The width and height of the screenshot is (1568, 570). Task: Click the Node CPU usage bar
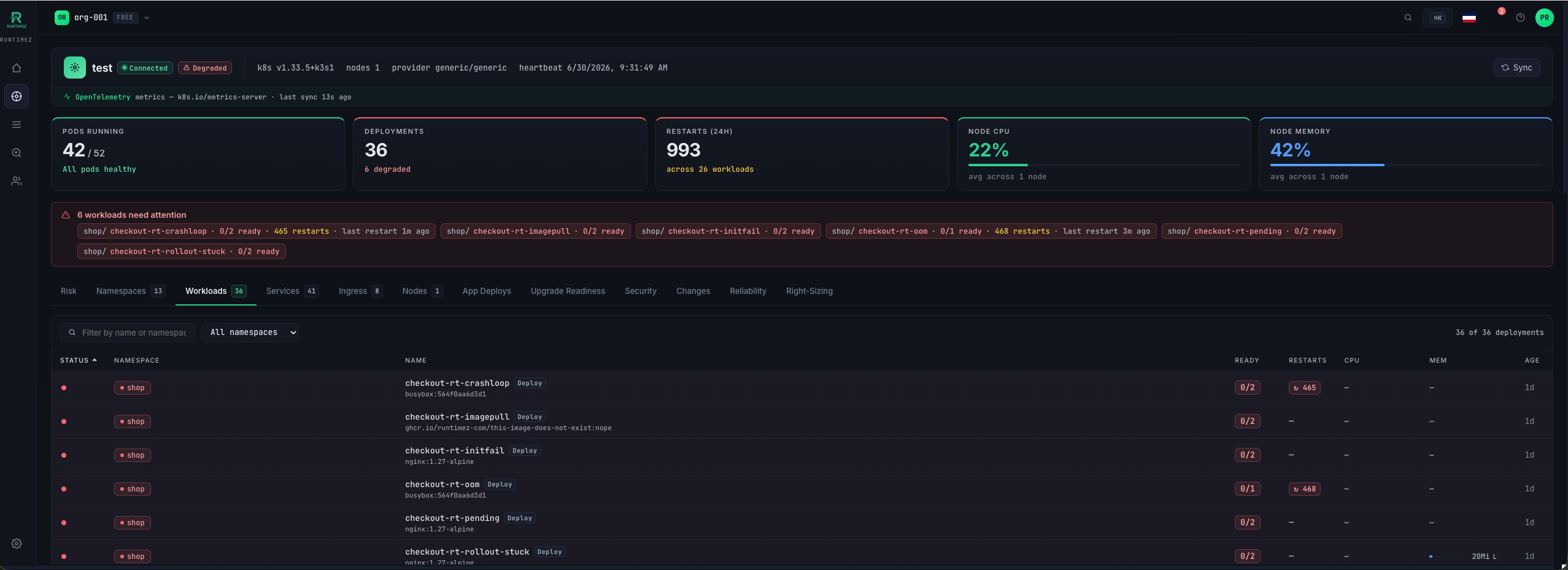1103,165
